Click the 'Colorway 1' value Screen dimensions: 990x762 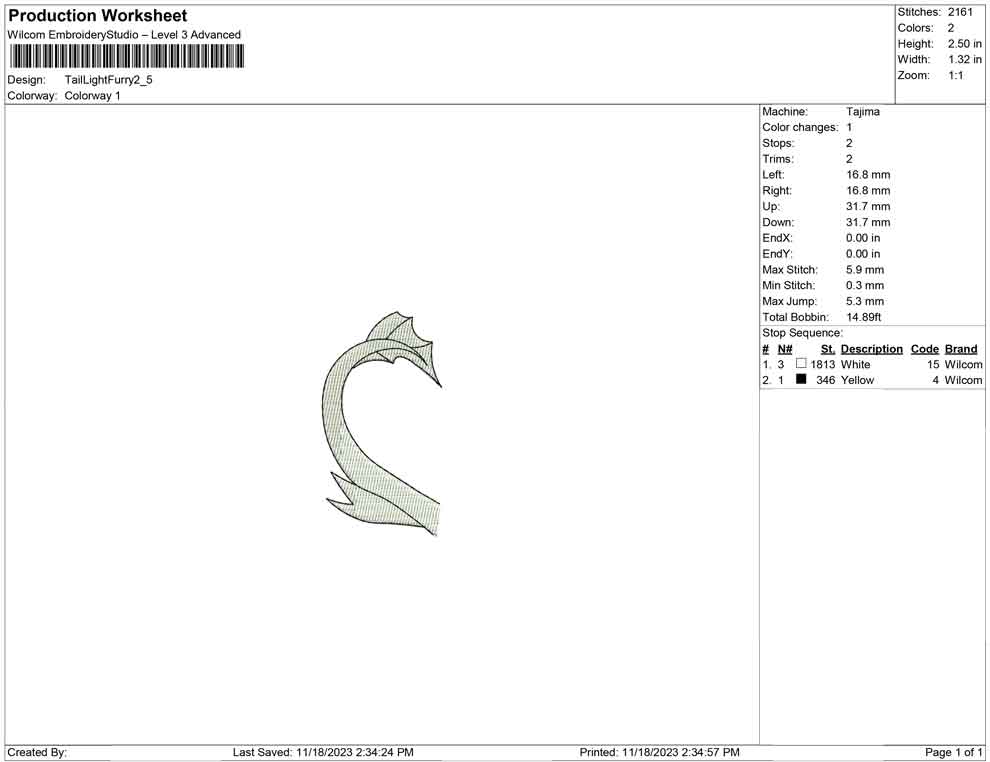point(92,95)
